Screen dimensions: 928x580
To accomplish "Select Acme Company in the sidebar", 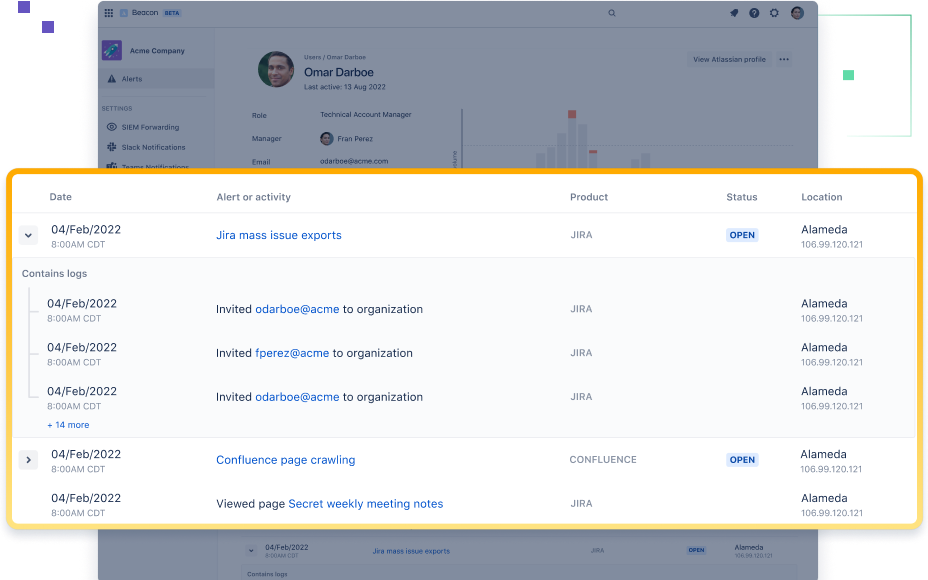I will (x=157, y=51).
